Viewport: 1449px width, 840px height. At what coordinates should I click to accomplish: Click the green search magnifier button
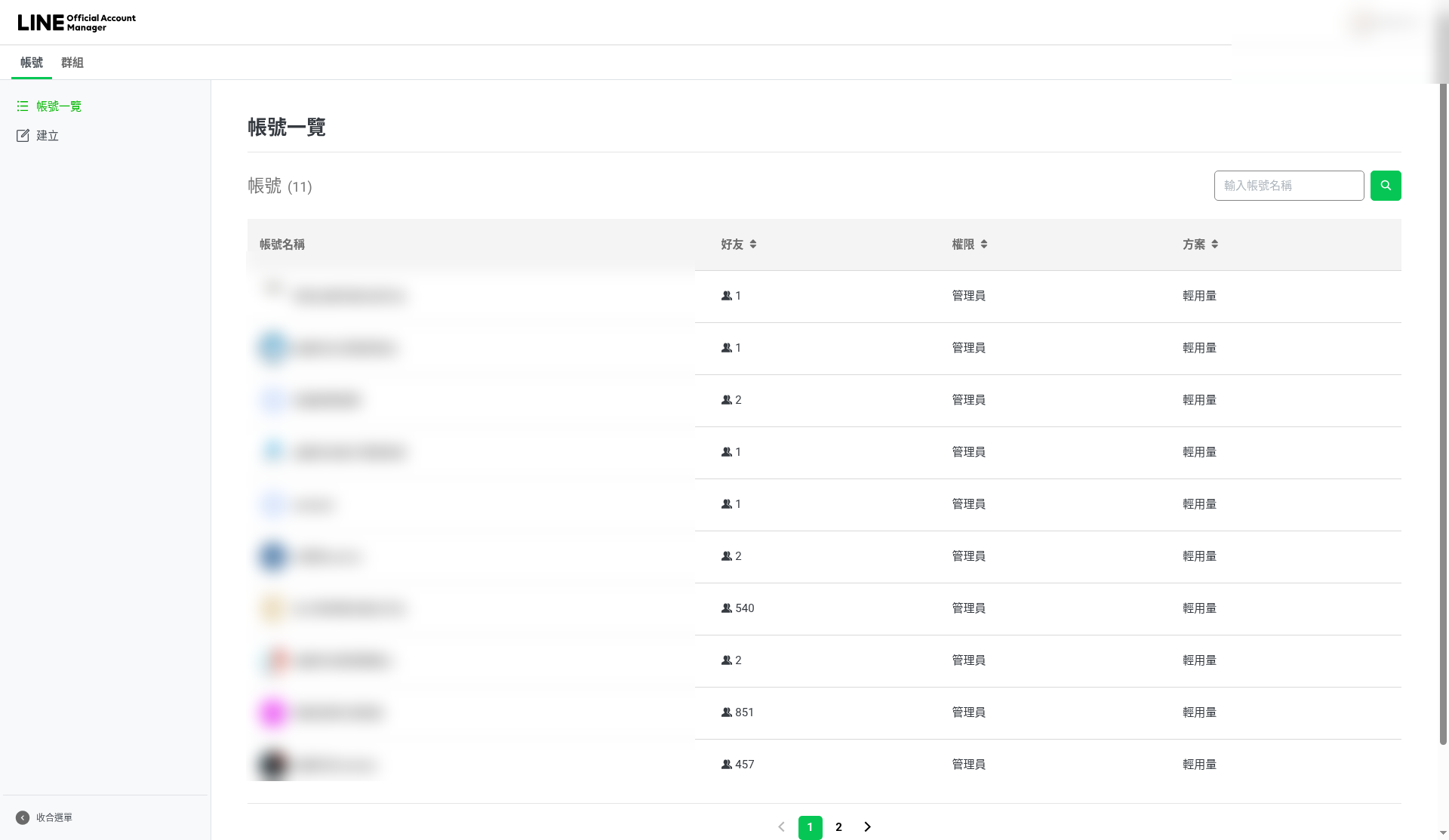pos(1386,186)
